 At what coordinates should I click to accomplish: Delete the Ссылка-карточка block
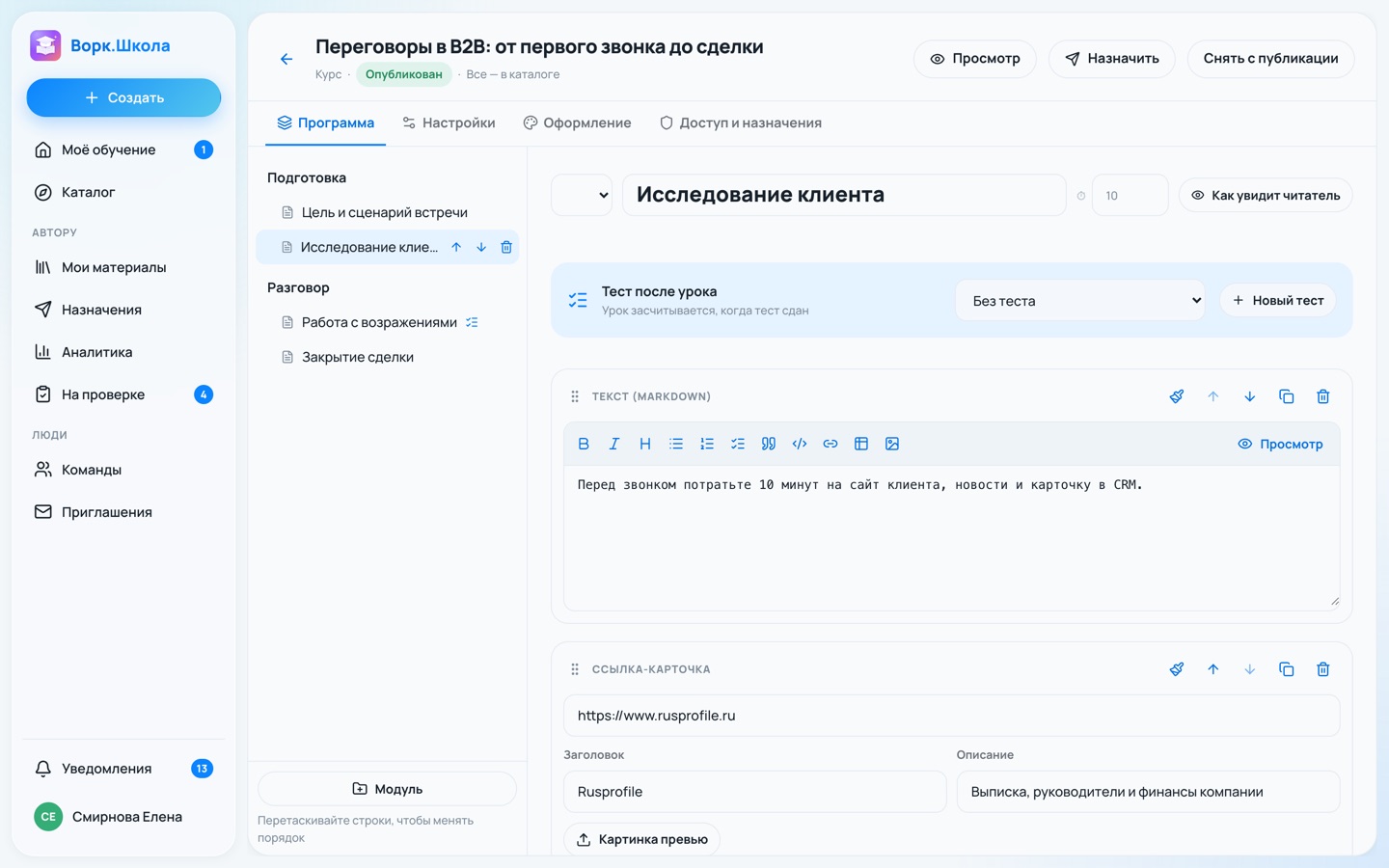[x=1323, y=669]
